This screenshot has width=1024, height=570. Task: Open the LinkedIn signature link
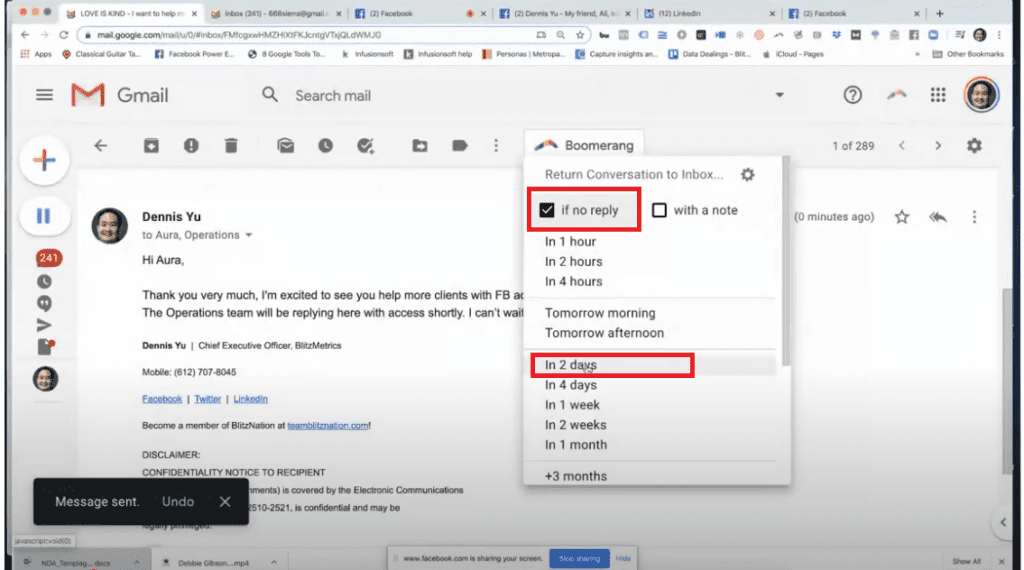250,399
